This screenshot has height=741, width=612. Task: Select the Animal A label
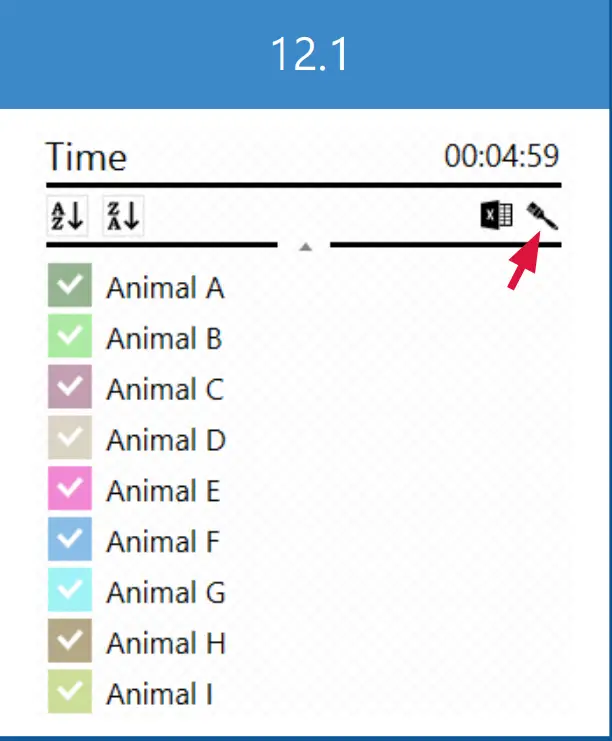point(165,288)
